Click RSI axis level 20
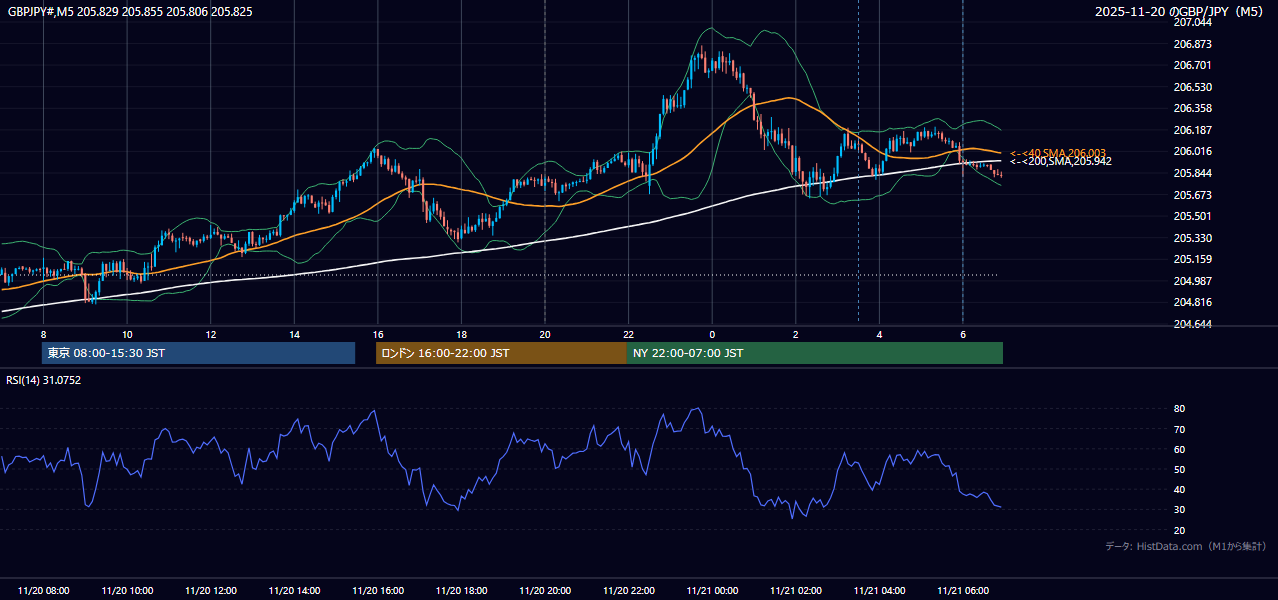Screen dimensions: 1278x600 (1180, 530)
